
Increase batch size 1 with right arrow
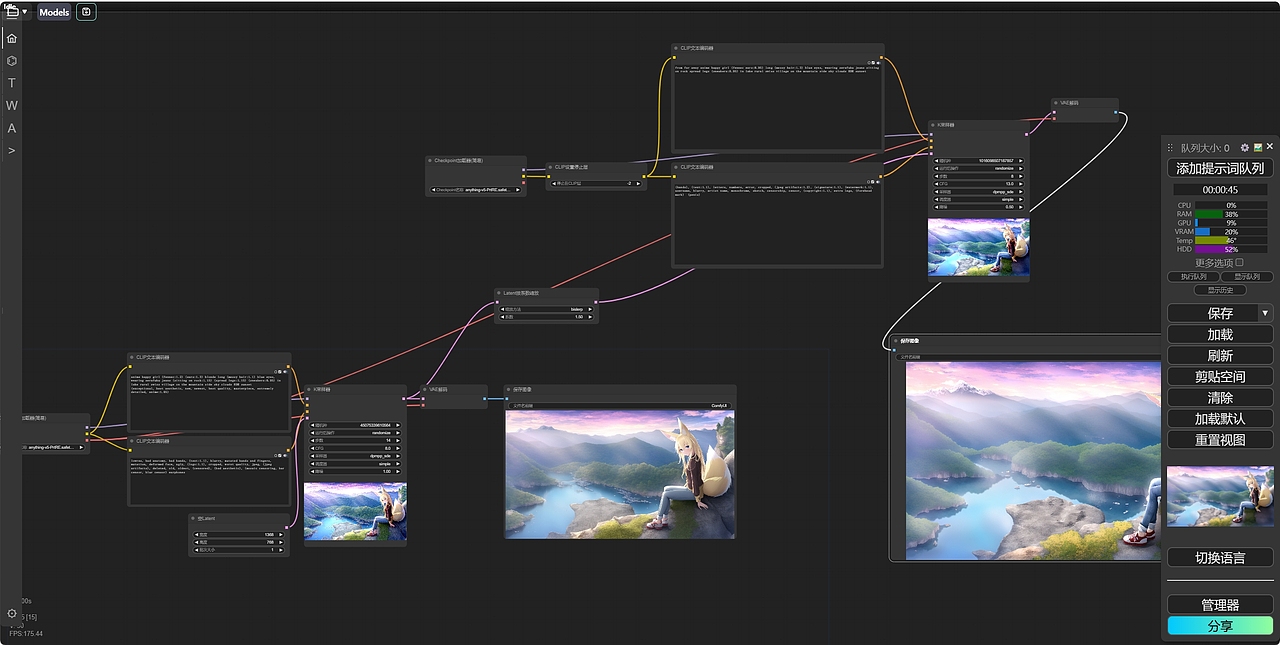click(281, 550)
